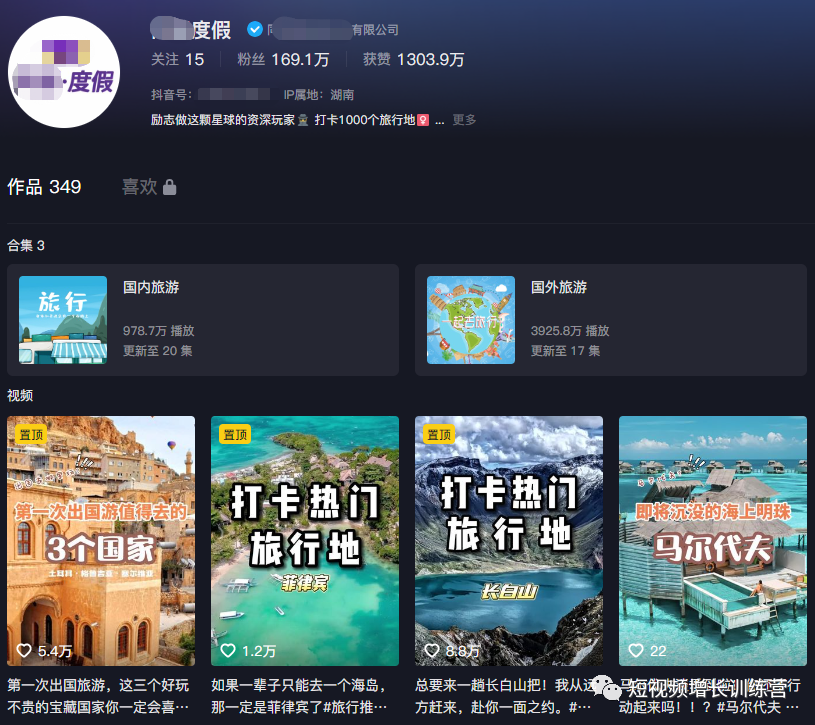
Task: Click heart icon on 长白山 video
Action: point(432,651)
